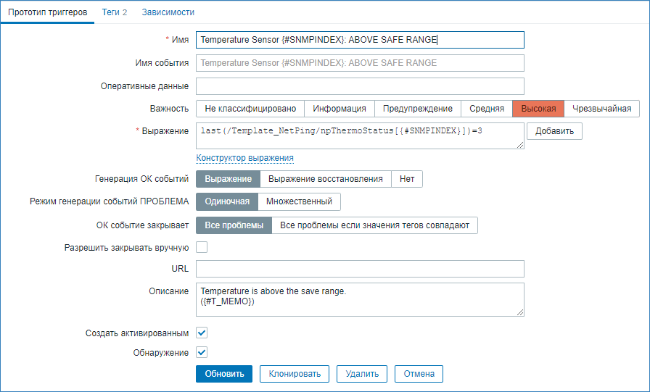Viewport: 650px width, 392px height.
Task: Select Высокая severity option
Action: pyautogui.click(x=538, y=109)
